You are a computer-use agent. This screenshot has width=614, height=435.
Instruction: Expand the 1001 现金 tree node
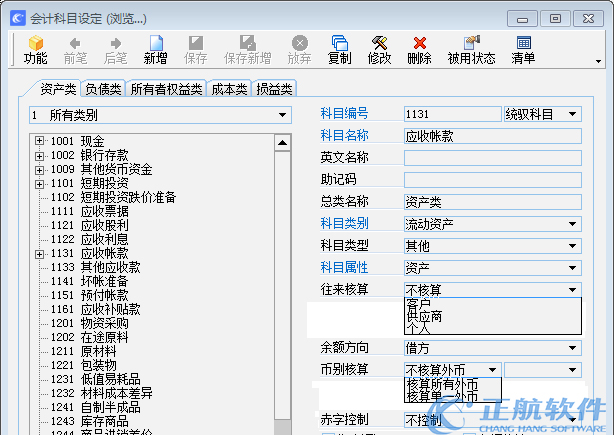[x=40, y=141]
